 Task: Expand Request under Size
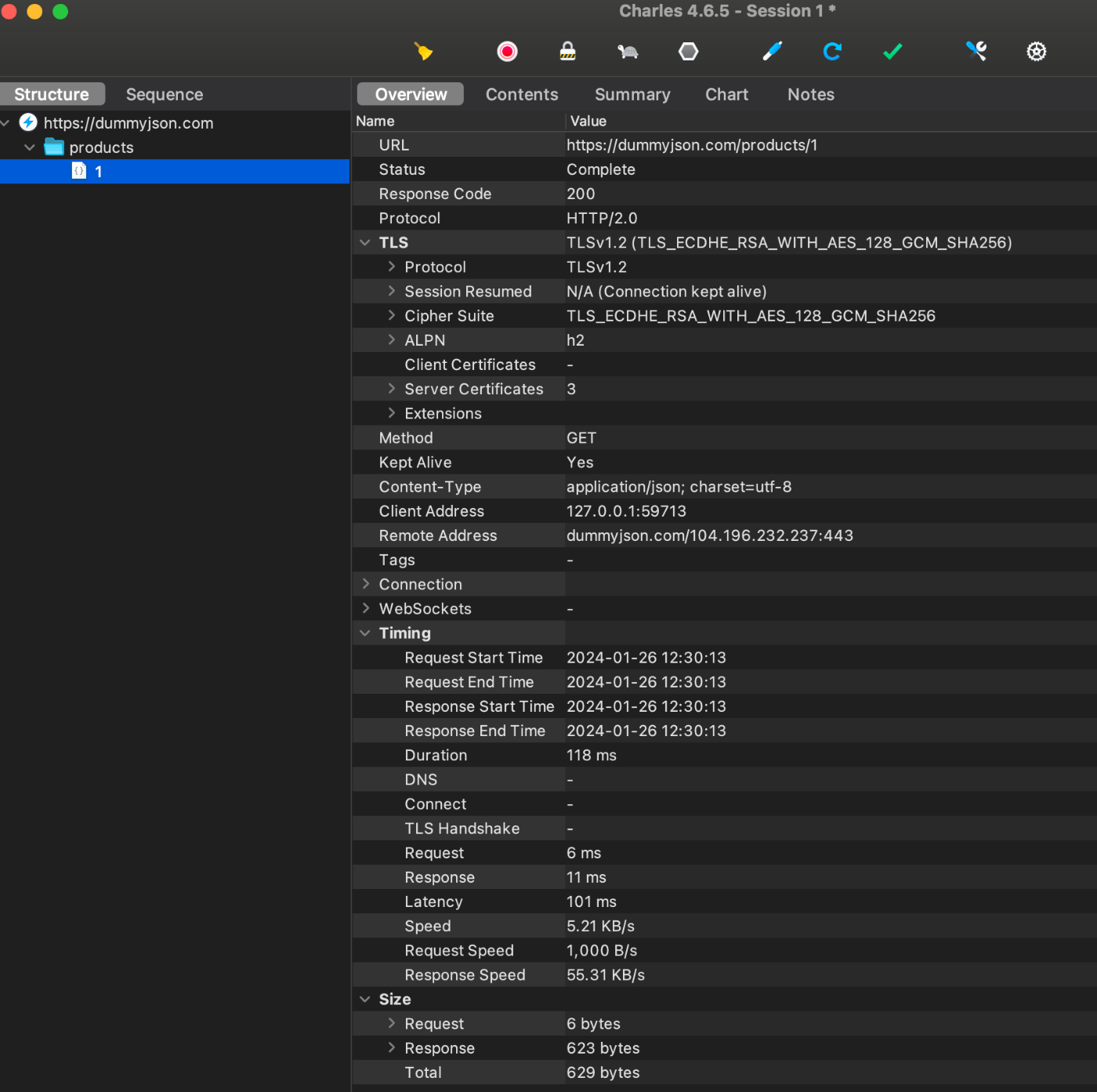click(392, 1023)
